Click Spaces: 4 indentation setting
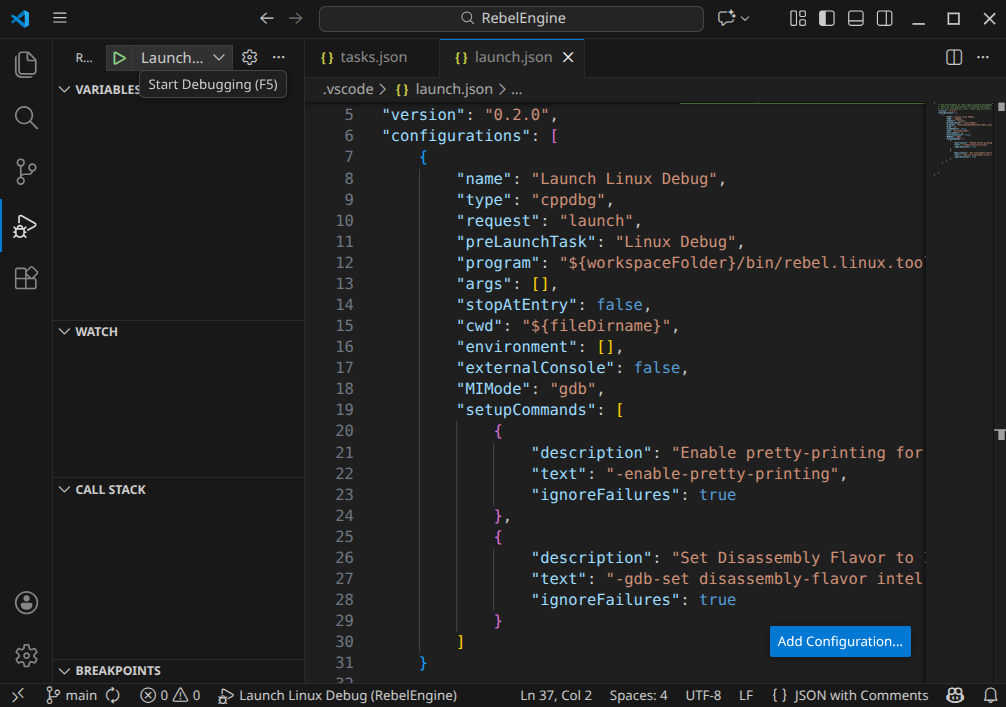Viewport: 1006px width, 707px height. coord(638,695)
